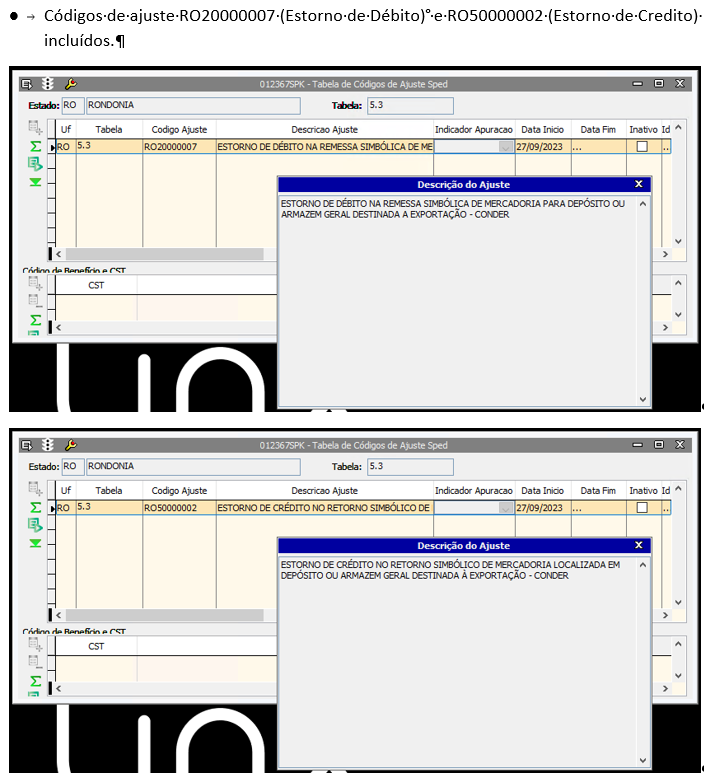Click the sigma icon beside CST grid in the RO50000002 window
Viewport: 704px width, 775px height.
click(x=36, y=681)
